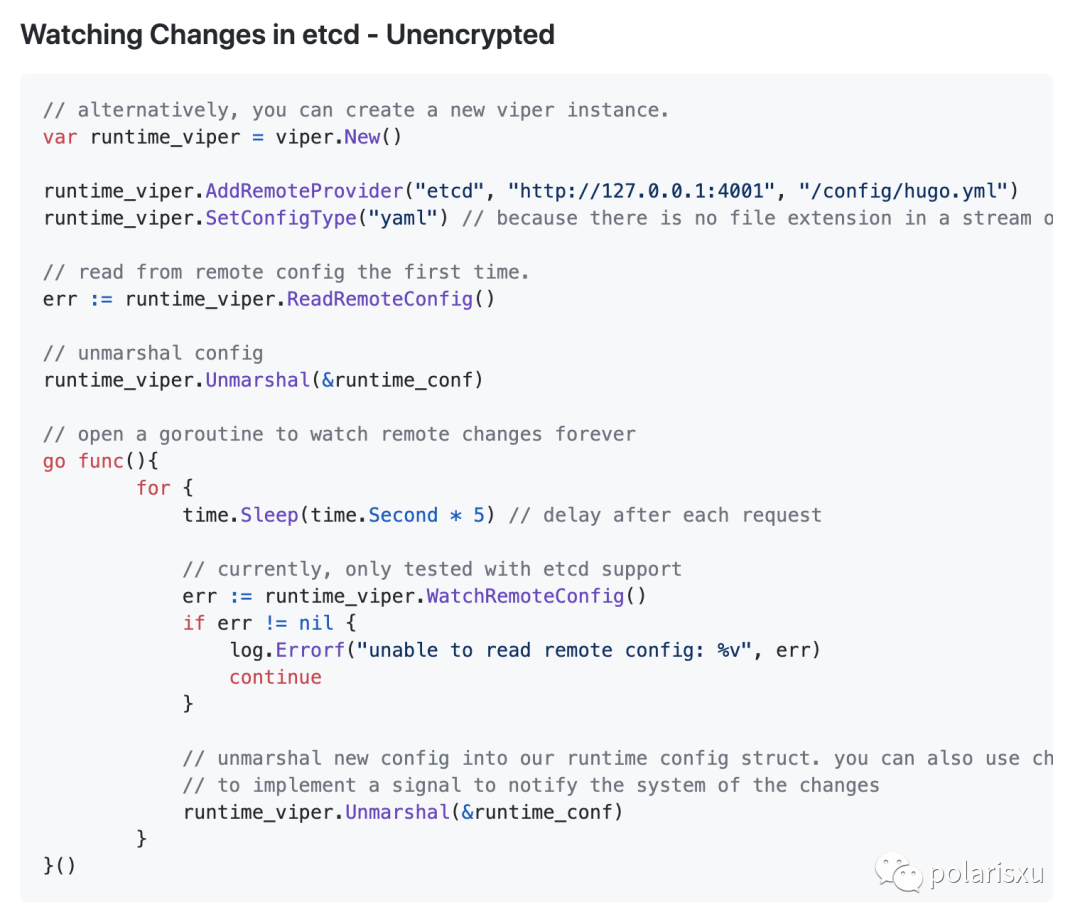Screen dimensions: 1080x924
Task: Click the closing '}()' of goroutine
Action: 59,865
